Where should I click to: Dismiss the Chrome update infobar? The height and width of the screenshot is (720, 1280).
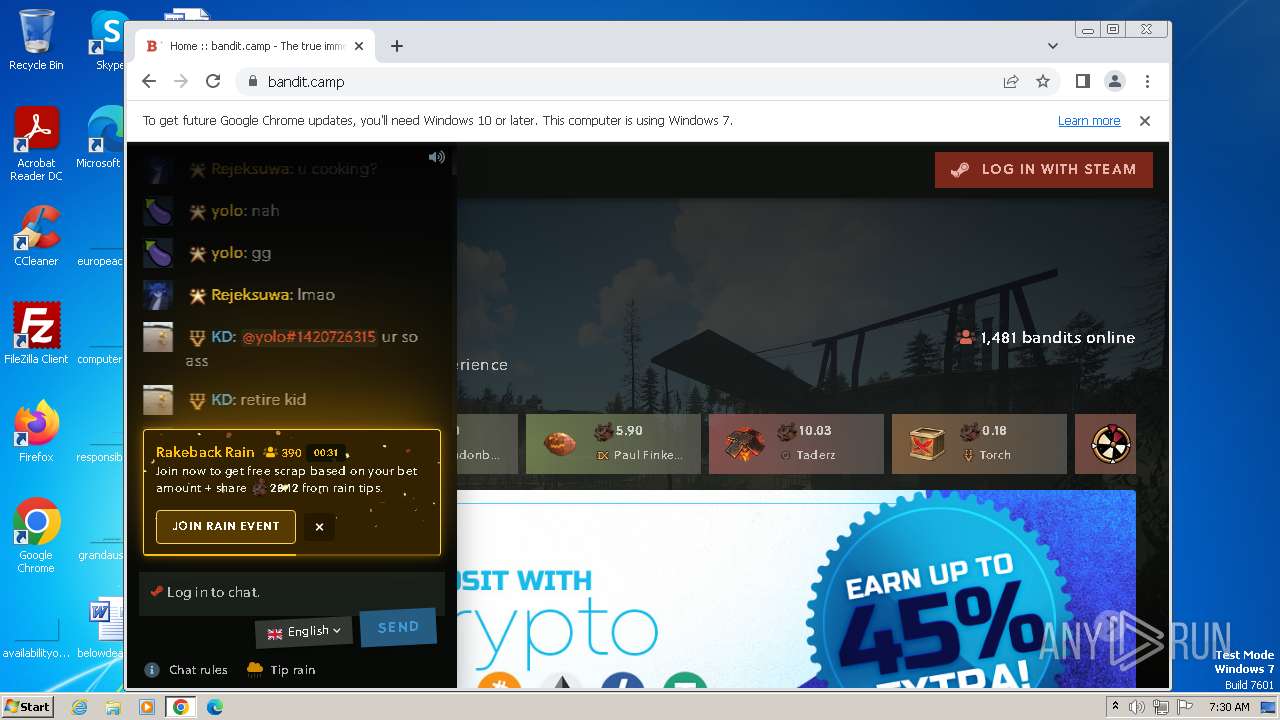1145,121
